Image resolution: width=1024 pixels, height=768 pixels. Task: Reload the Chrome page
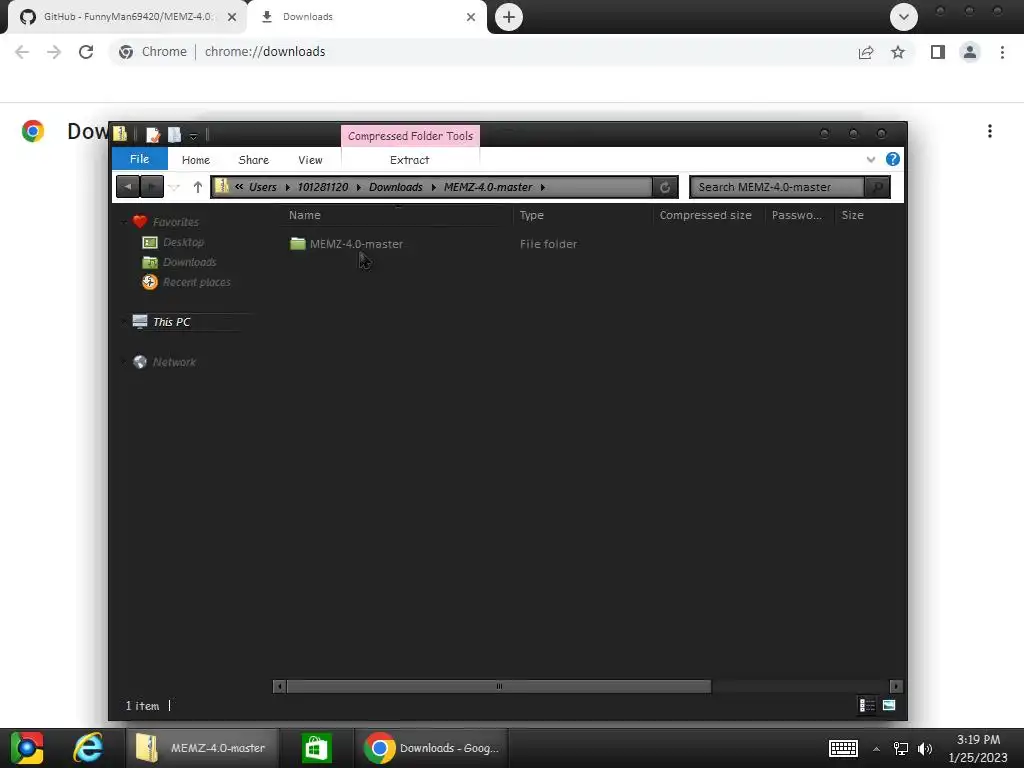pyautogui.click(x=86, y=52)
